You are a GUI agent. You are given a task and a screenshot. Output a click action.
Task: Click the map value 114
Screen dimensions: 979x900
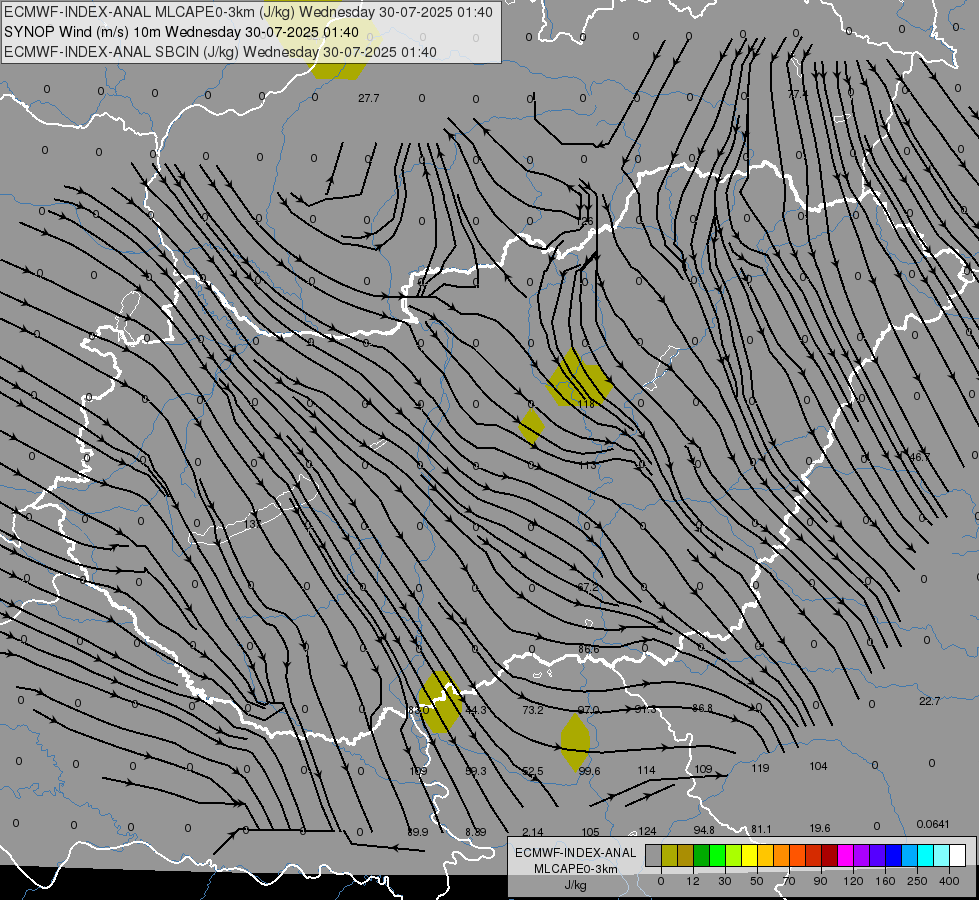pos(646,770)
